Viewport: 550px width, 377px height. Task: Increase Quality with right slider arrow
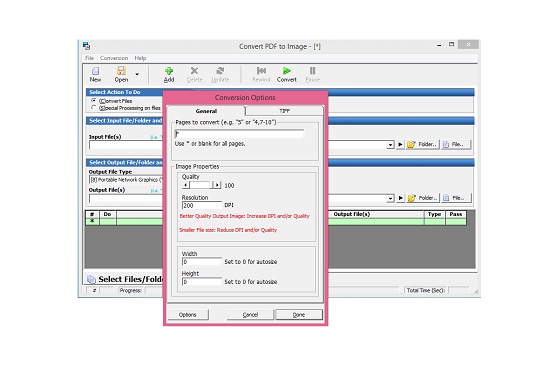pyautogui.click(x=217, y=185)
